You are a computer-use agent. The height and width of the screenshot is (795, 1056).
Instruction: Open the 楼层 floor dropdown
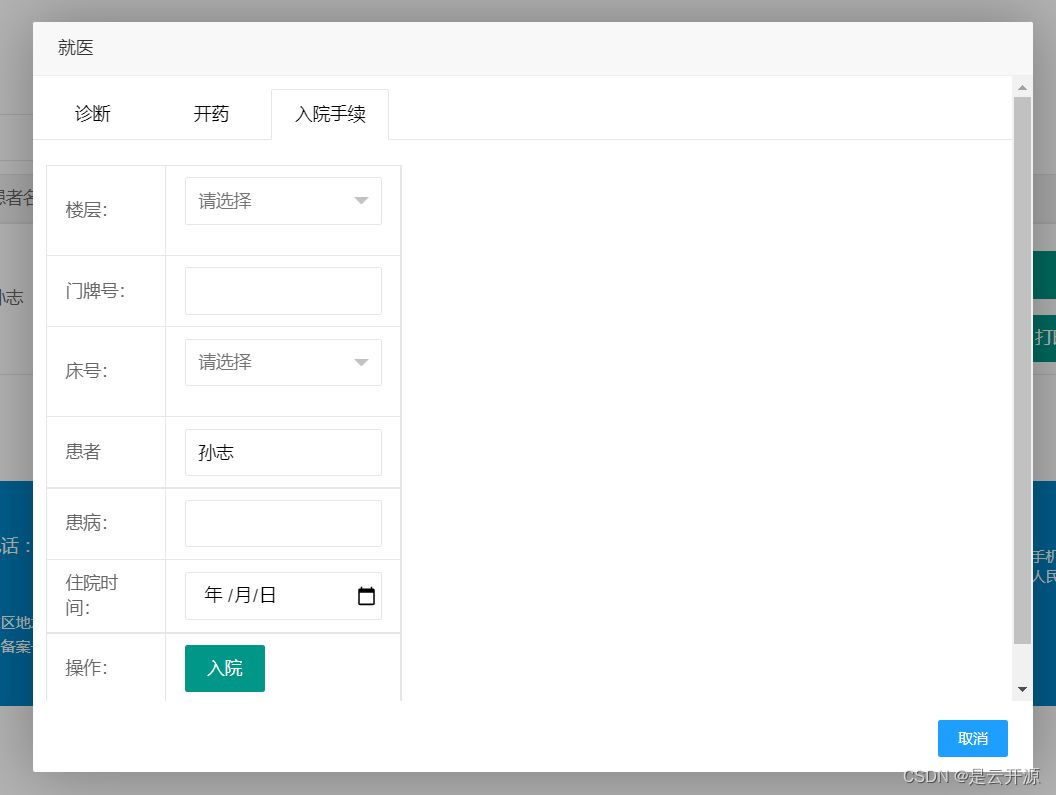click(283, 201)
